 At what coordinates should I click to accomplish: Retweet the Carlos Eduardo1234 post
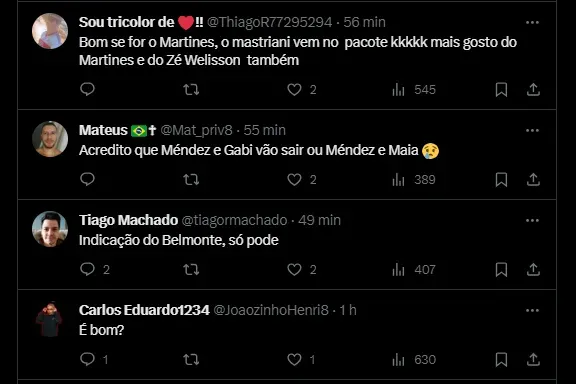[191, 359]
